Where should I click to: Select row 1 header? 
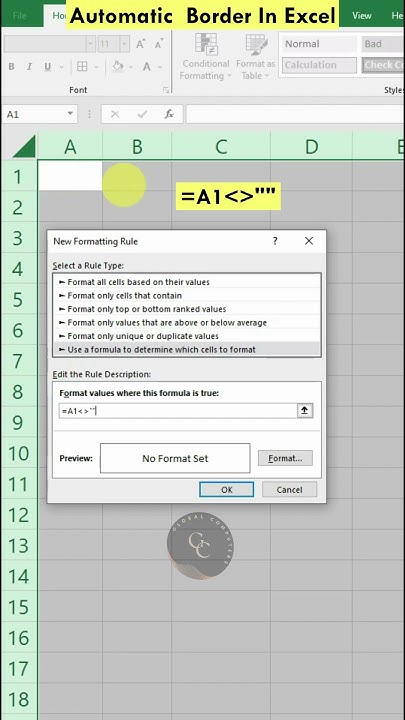tap(18, 176)
